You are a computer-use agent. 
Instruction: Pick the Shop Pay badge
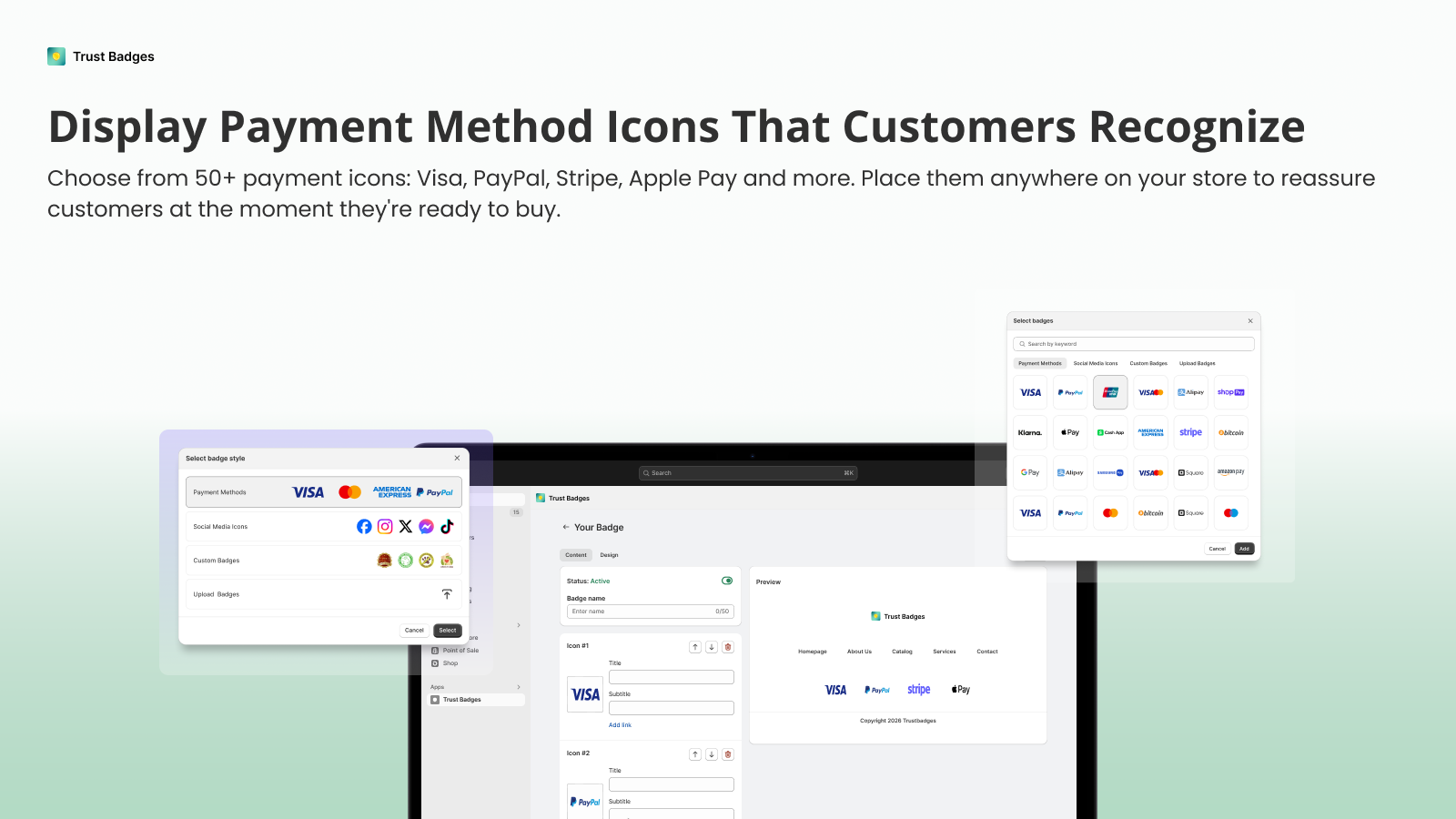point(1231,392)
